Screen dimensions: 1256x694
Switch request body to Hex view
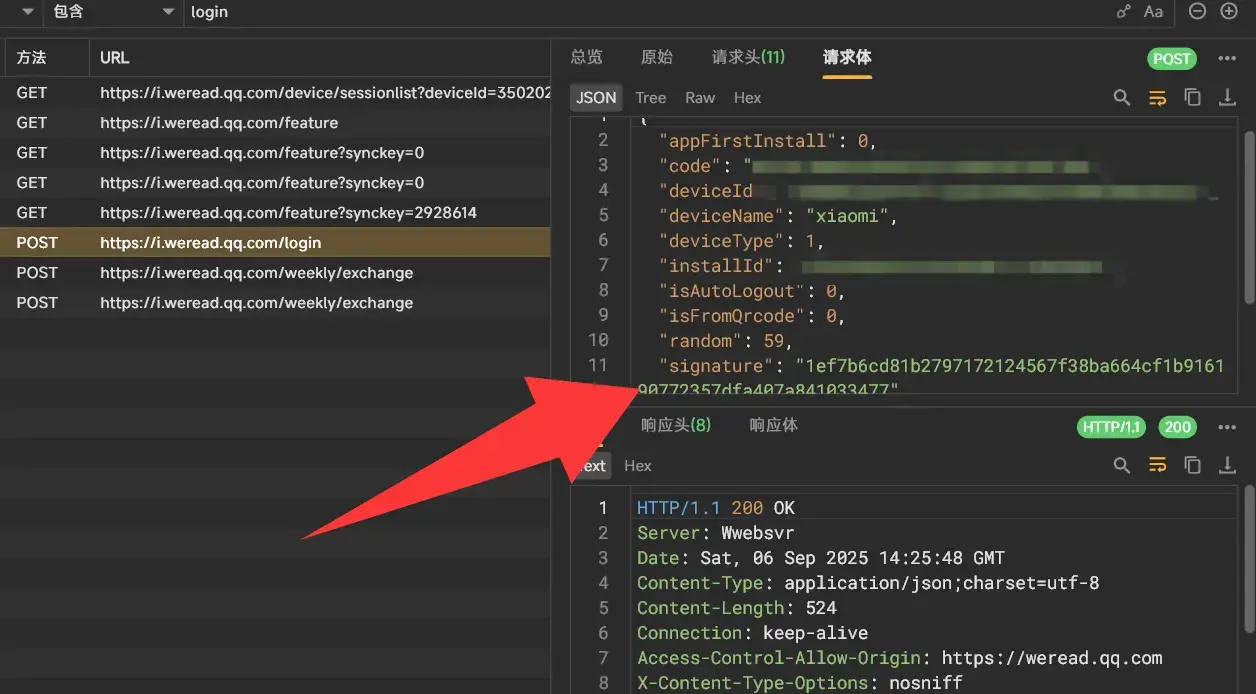(747, 97)
